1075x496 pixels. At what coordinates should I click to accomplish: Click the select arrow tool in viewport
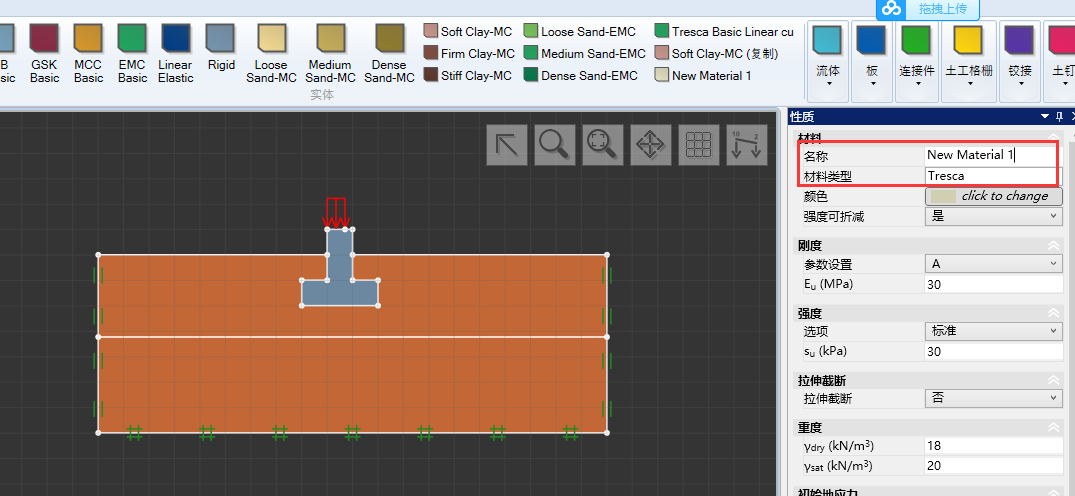pos(507,145)
